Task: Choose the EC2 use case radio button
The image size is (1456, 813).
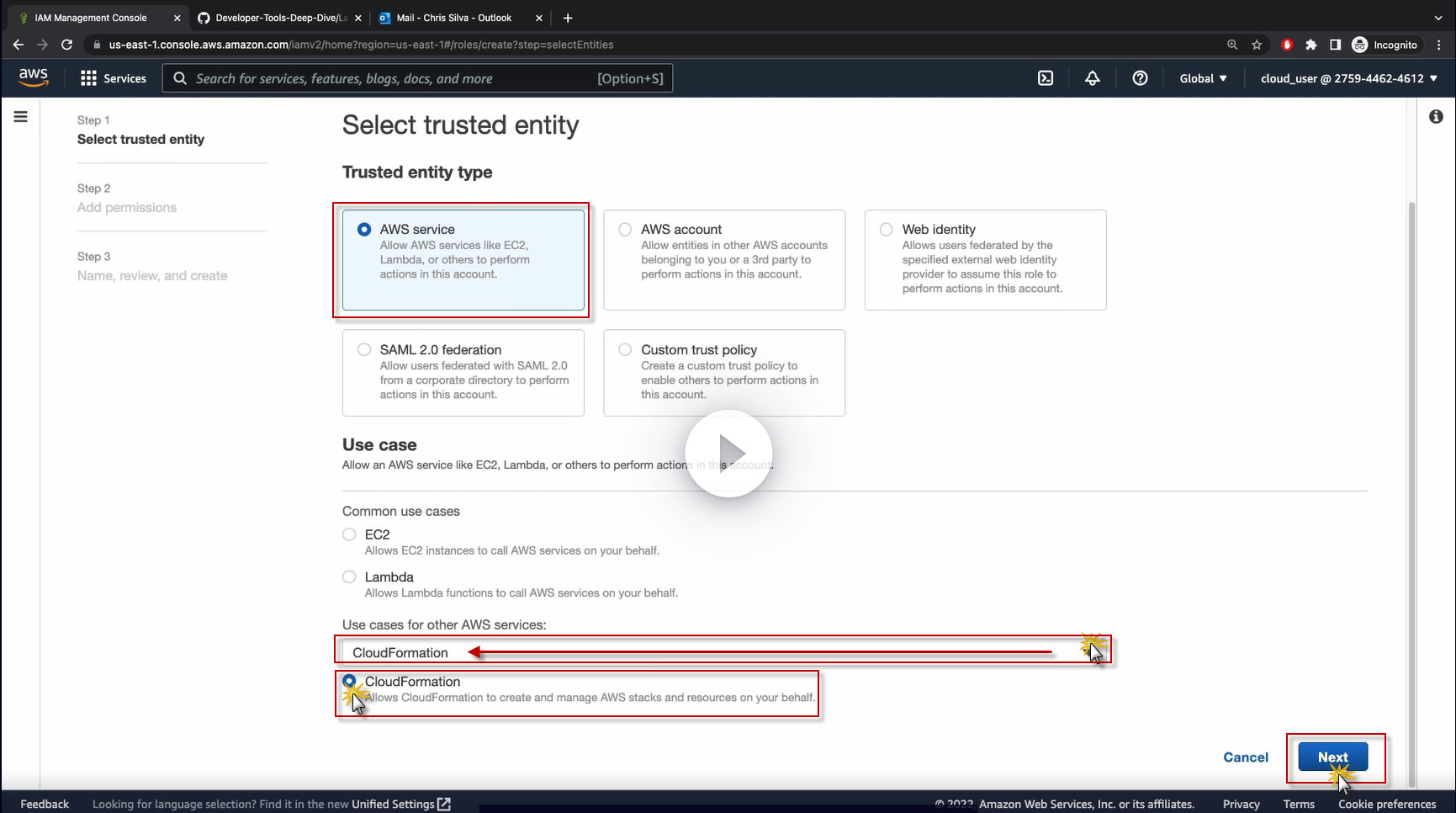Action: [x=349, y=534]
